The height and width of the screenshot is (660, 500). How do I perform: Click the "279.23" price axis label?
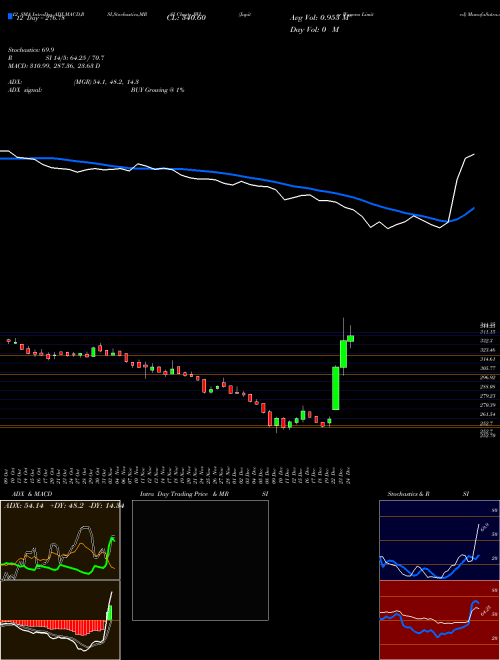(488, 396)
